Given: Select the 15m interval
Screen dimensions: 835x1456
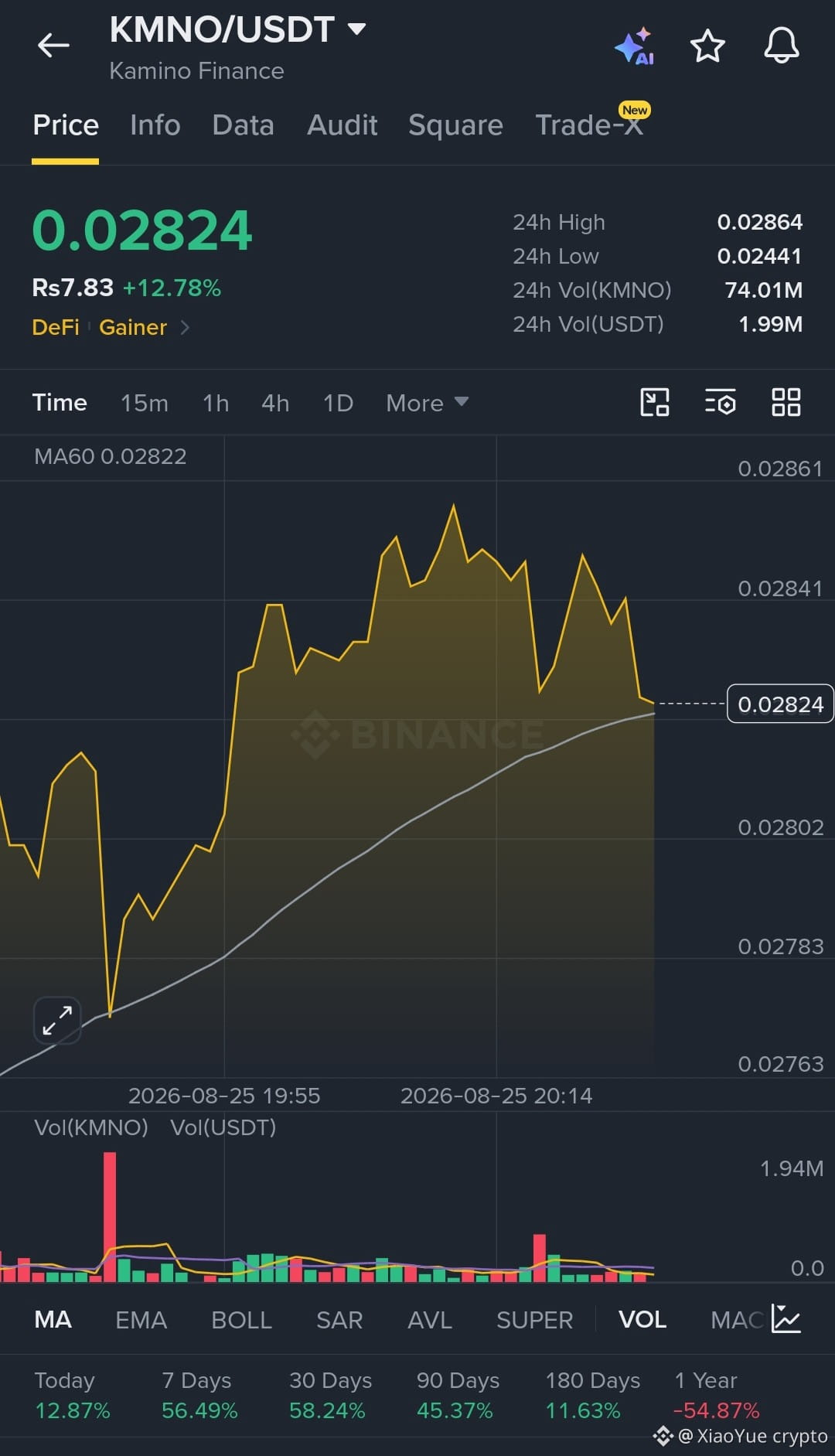Looking at the screenshot, I should (145, 403).
